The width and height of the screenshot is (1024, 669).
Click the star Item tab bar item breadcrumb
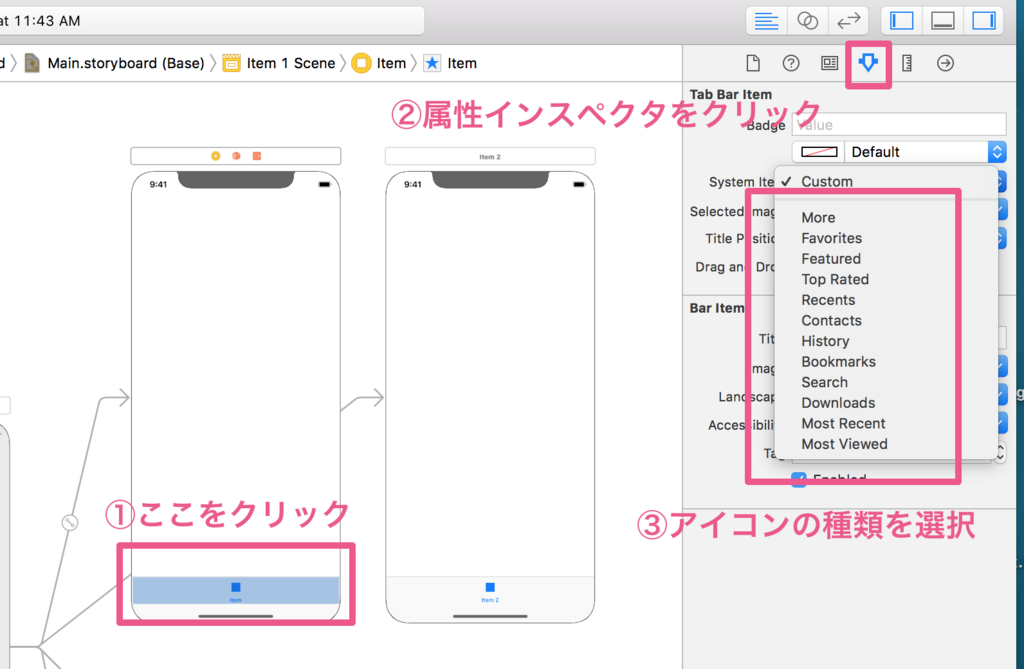tap(451, 63)
